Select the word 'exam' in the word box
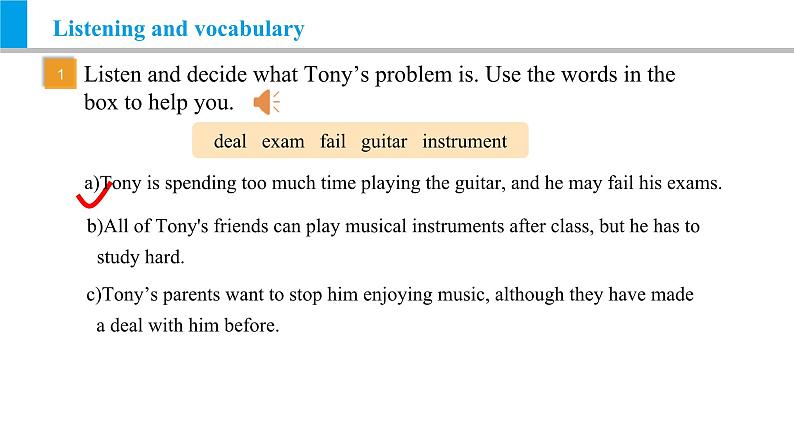This screenshot has width=794, height=447. coord(283,141)
